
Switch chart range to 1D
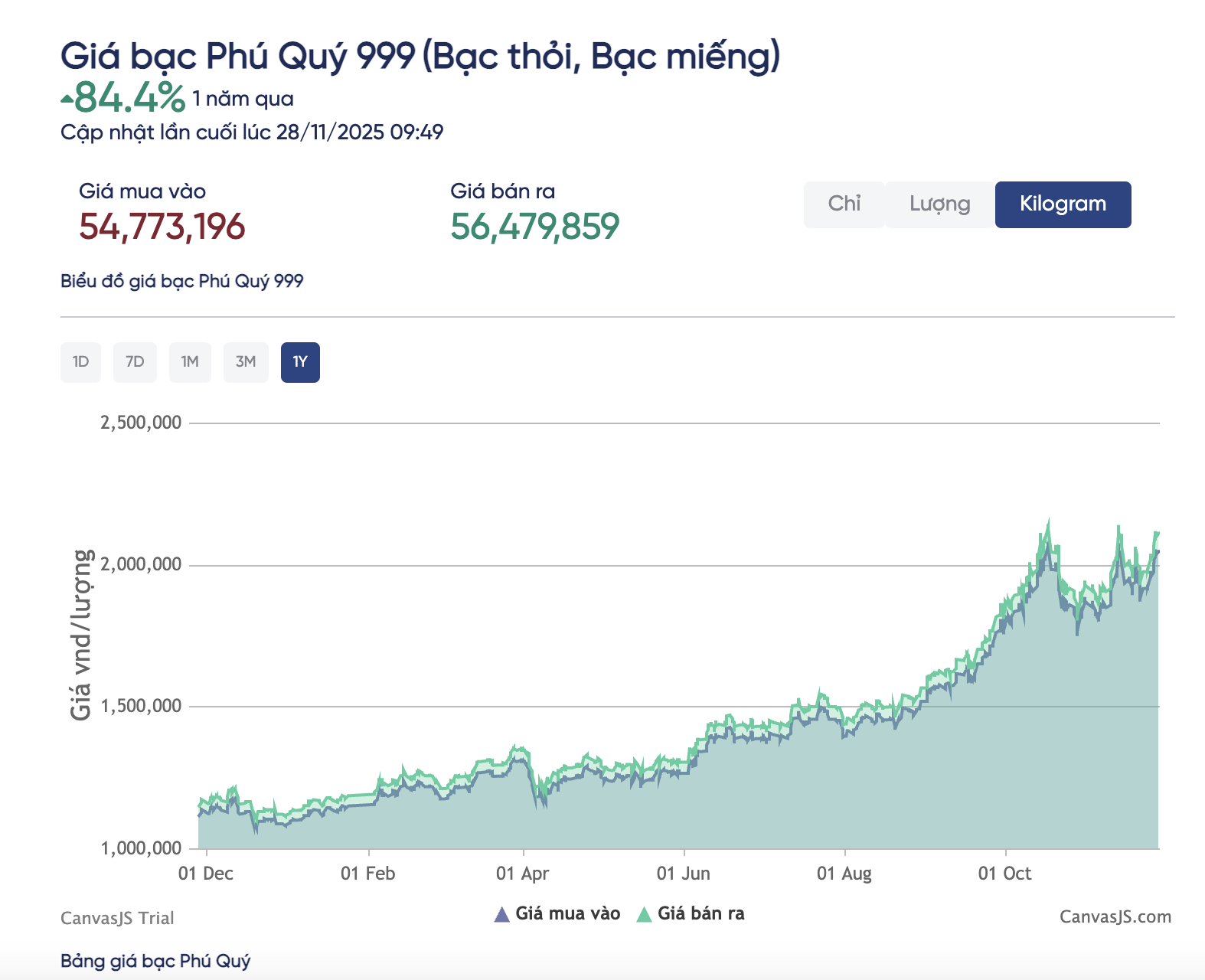(80, 362)
